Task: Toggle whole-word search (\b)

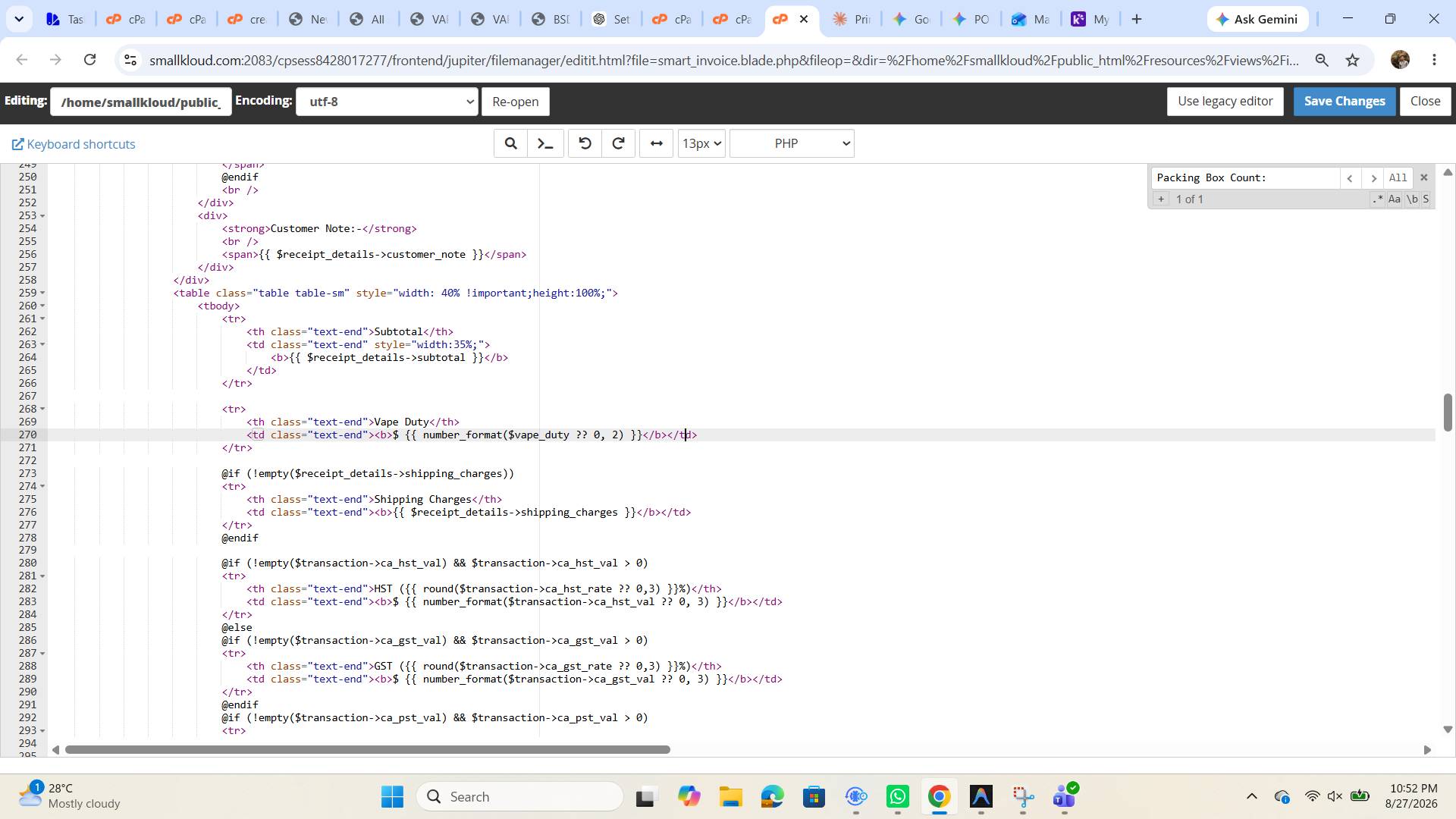Action: pyautogui.click(x=1412, y=199)
